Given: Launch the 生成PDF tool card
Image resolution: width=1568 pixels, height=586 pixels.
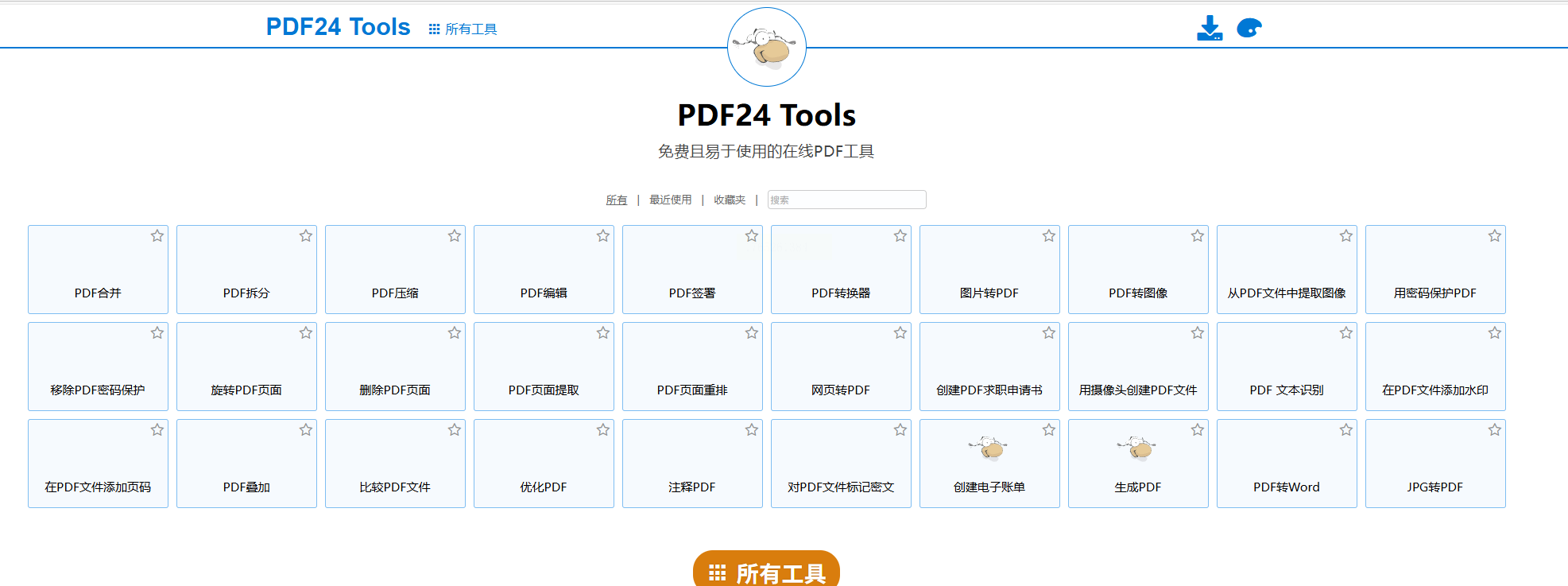Looking at the screenshot, I should click(1138, 464).
